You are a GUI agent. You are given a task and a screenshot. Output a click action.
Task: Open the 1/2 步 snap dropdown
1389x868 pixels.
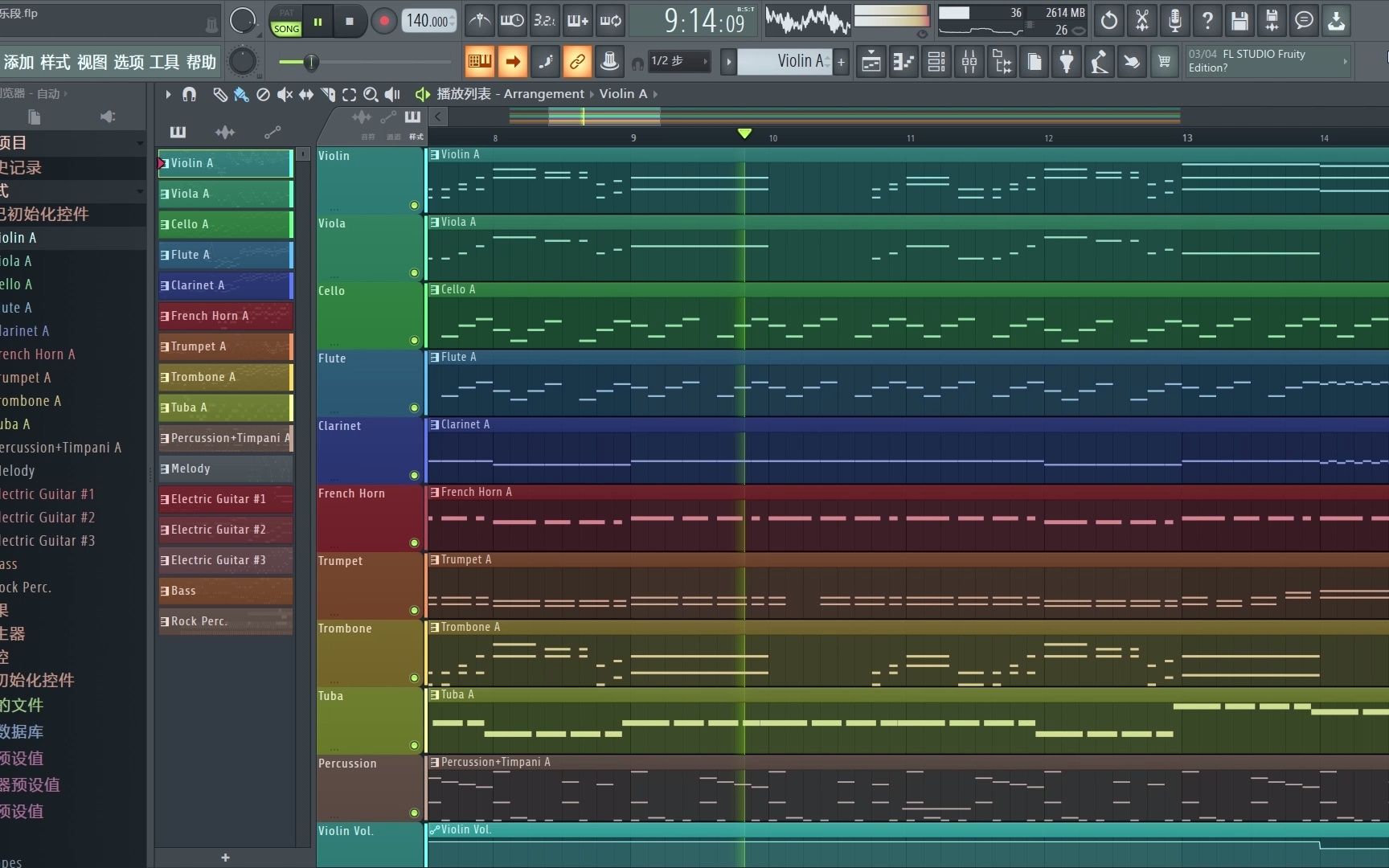679,61
